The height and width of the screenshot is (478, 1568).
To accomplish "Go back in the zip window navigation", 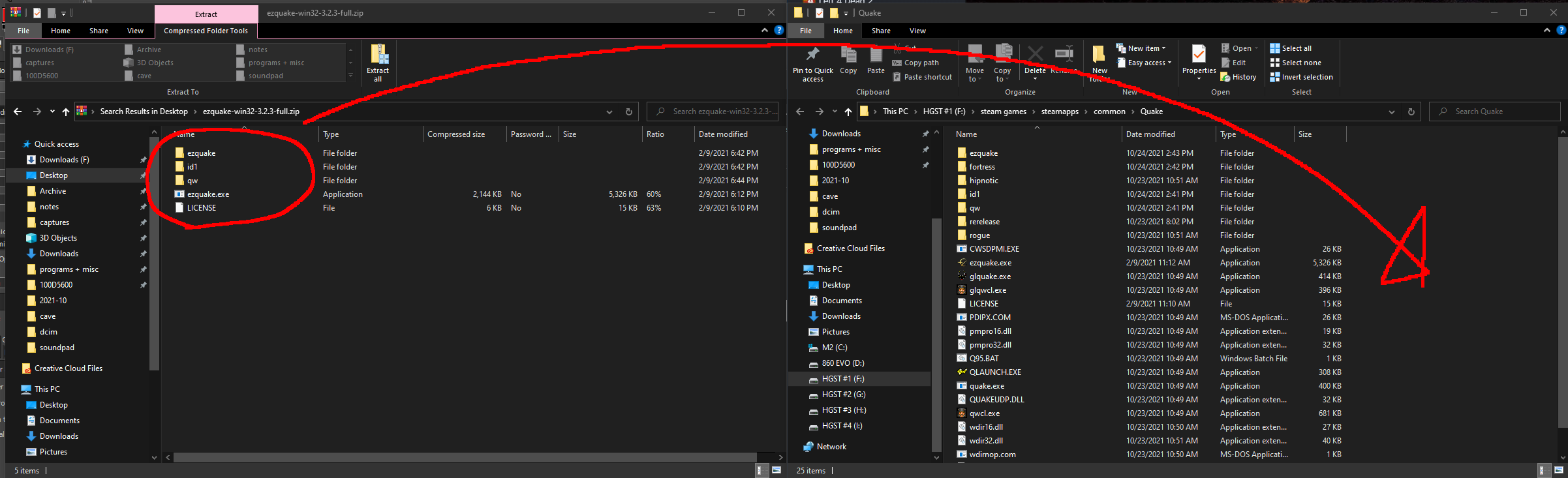I will click(18, 112).
